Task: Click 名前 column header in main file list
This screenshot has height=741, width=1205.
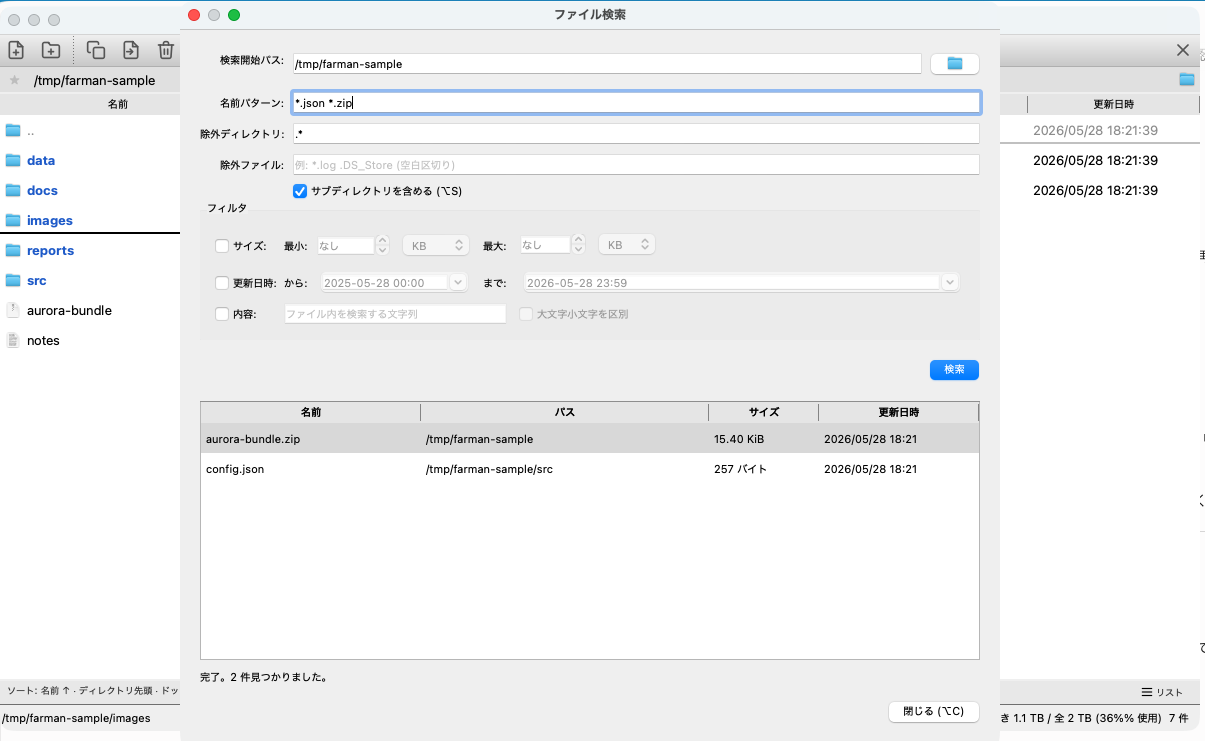Action: [118, 104]
